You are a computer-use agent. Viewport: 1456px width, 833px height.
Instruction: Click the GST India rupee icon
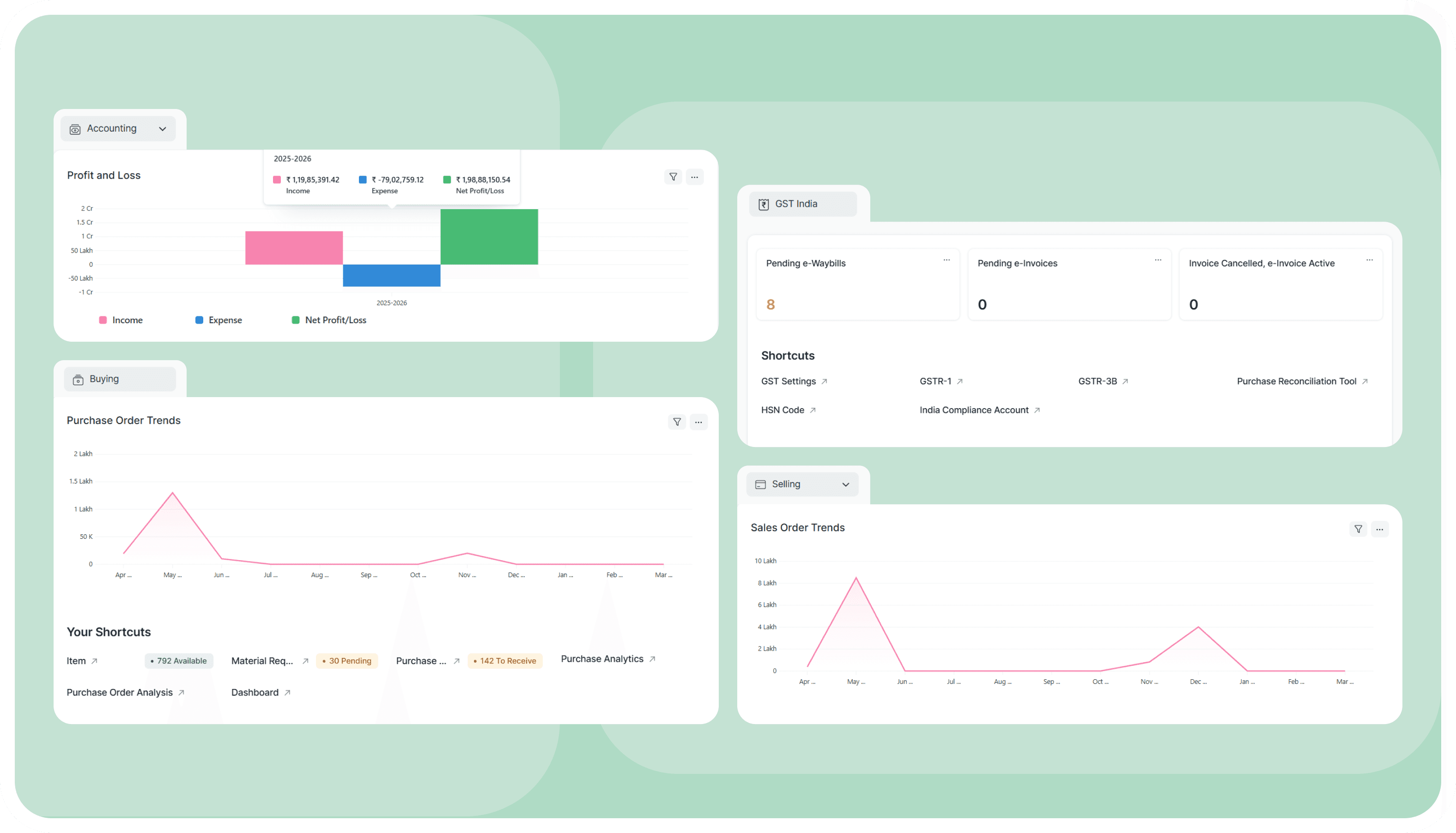click(x=763, y=204)
